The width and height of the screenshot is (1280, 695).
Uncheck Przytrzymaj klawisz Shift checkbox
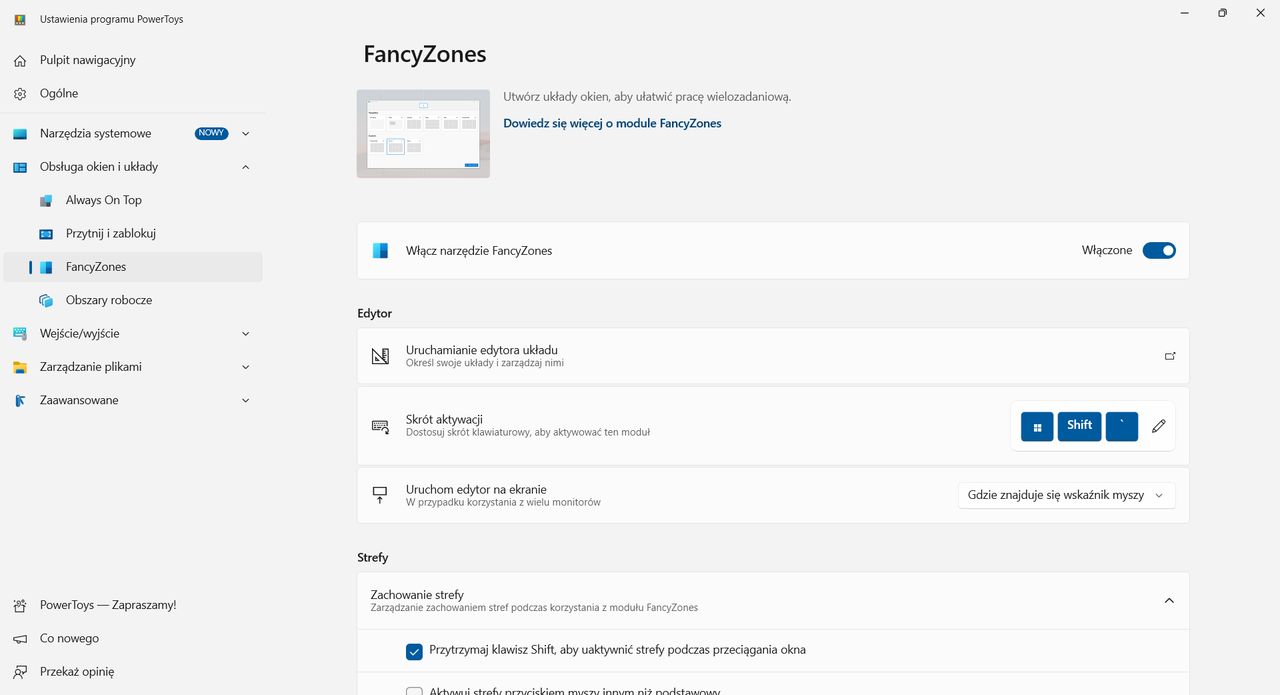coord(414,651)
